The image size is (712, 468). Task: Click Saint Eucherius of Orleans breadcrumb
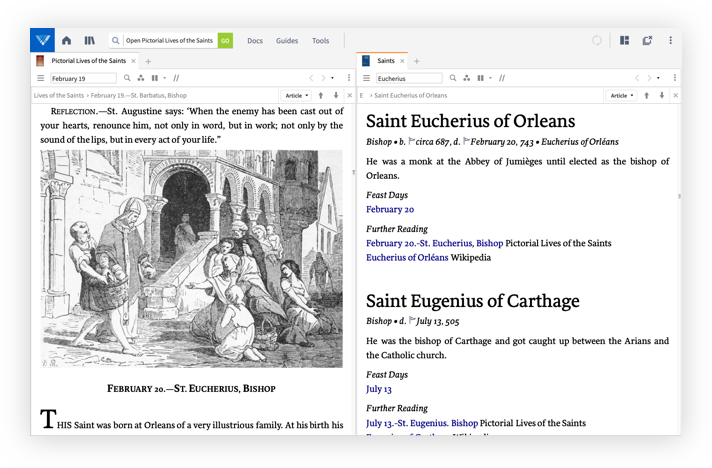coord(410,95)
